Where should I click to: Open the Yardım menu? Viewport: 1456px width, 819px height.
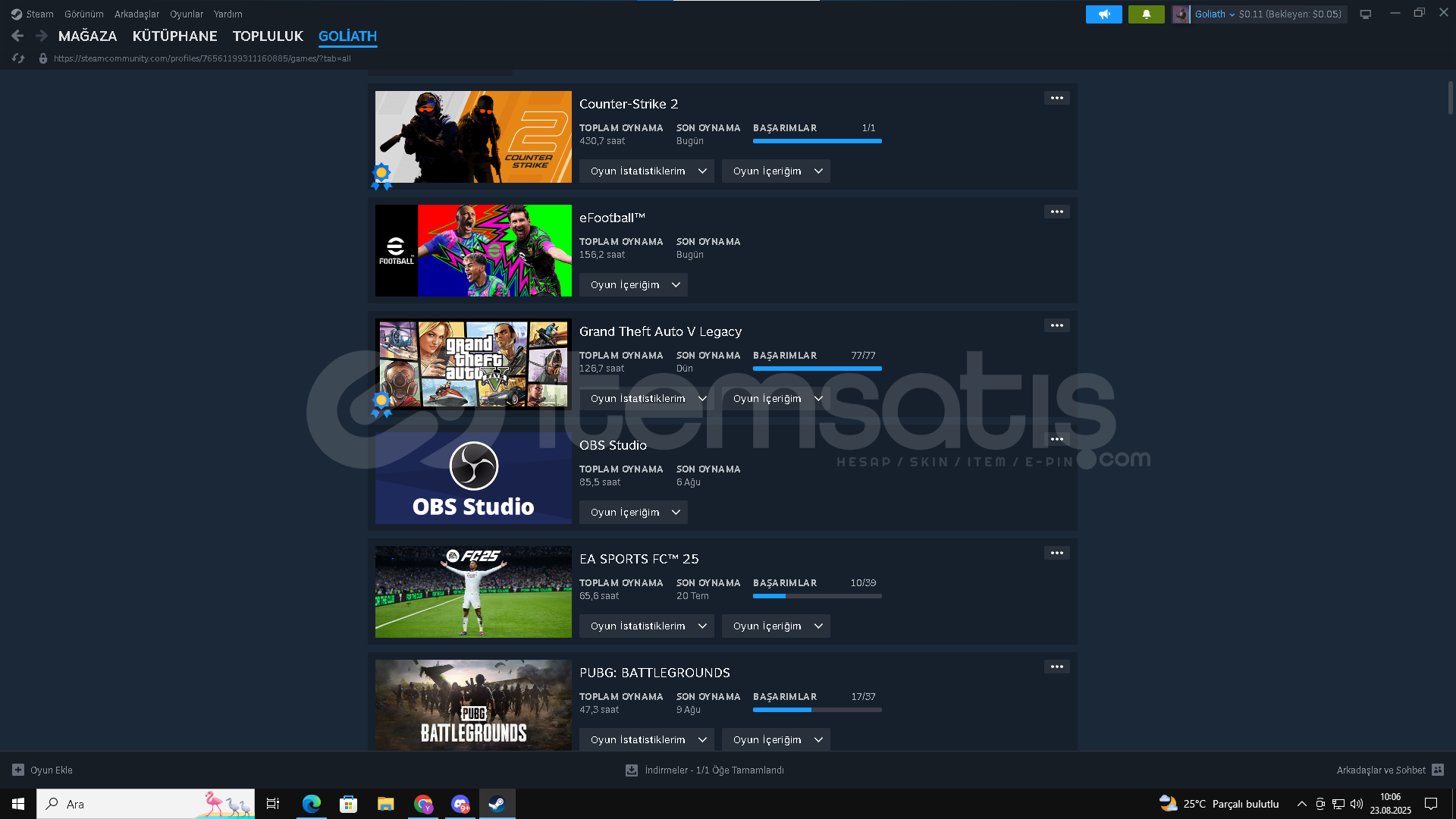click(x=228, y=14)
